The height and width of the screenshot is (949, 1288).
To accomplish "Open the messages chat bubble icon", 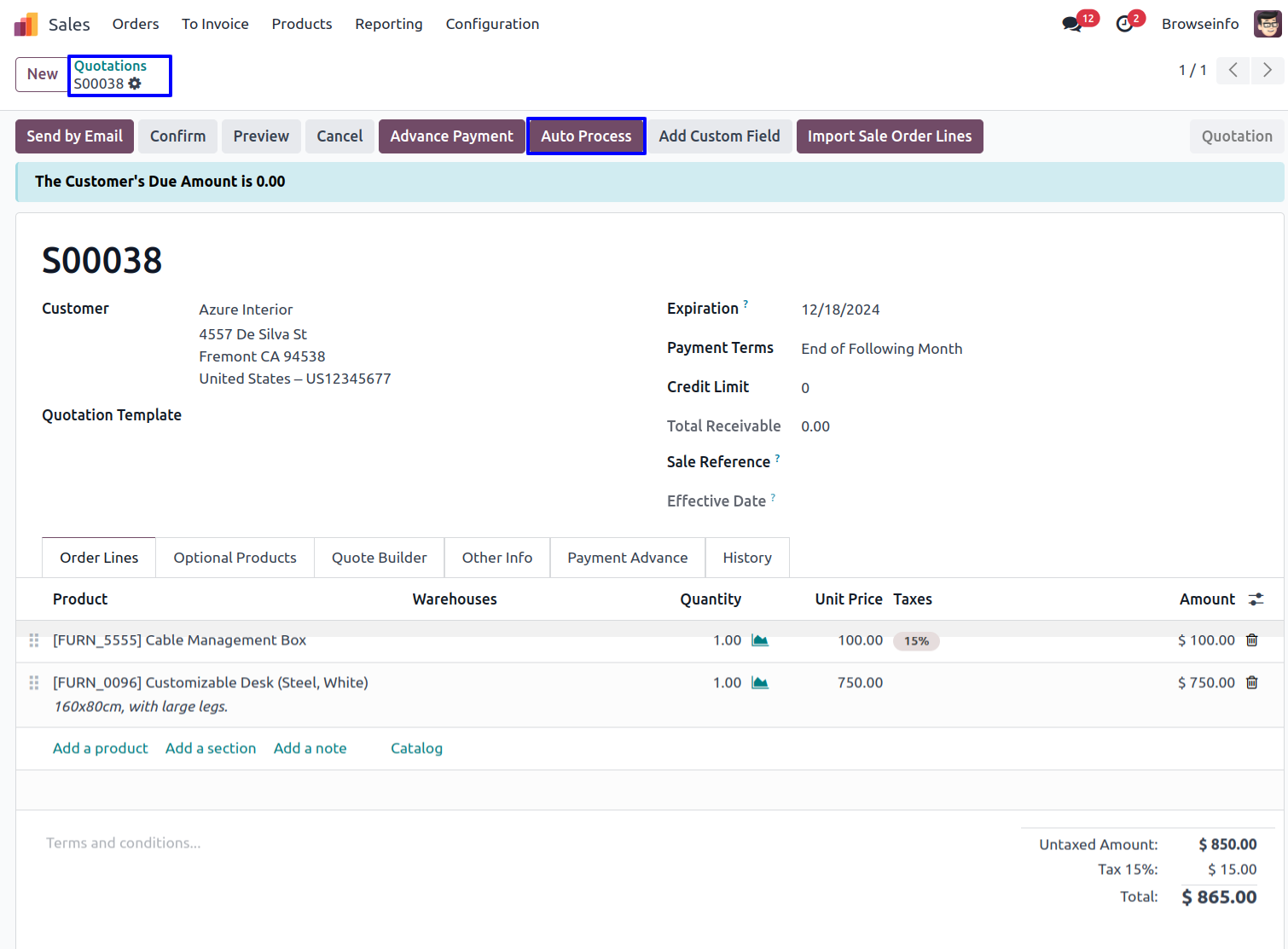I will click(1071, 24).
